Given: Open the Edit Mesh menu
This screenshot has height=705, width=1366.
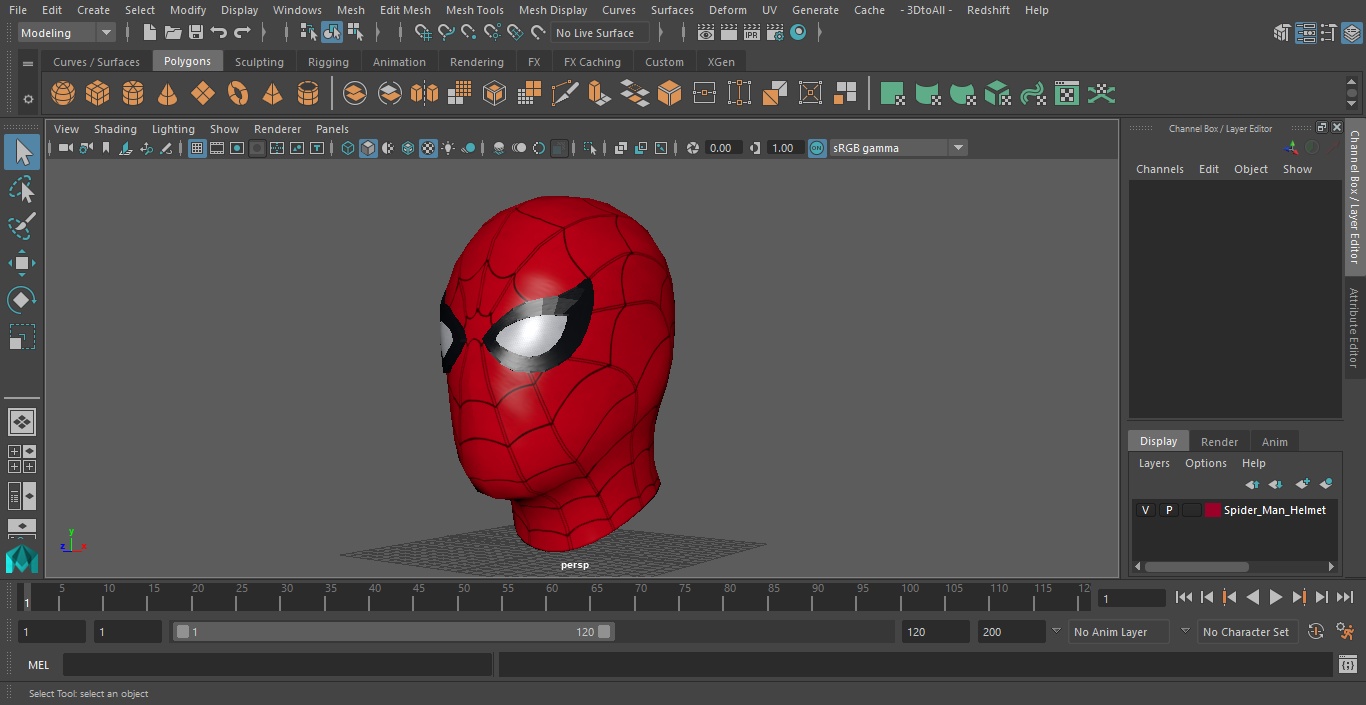Looking at the screenshot, I should (x=405, y=10).
